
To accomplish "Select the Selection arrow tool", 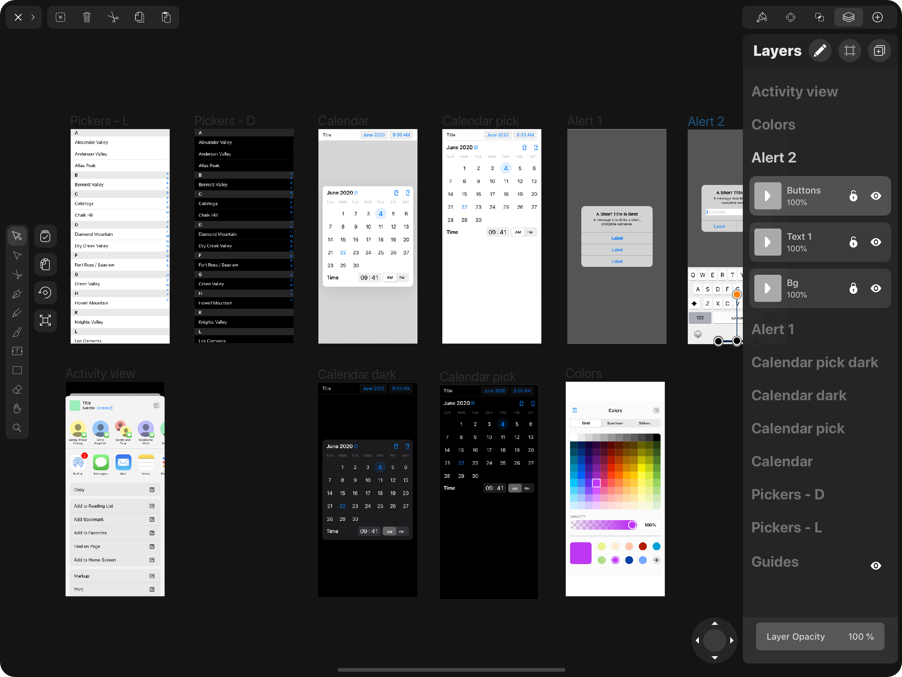I will [x=17, y=236].
